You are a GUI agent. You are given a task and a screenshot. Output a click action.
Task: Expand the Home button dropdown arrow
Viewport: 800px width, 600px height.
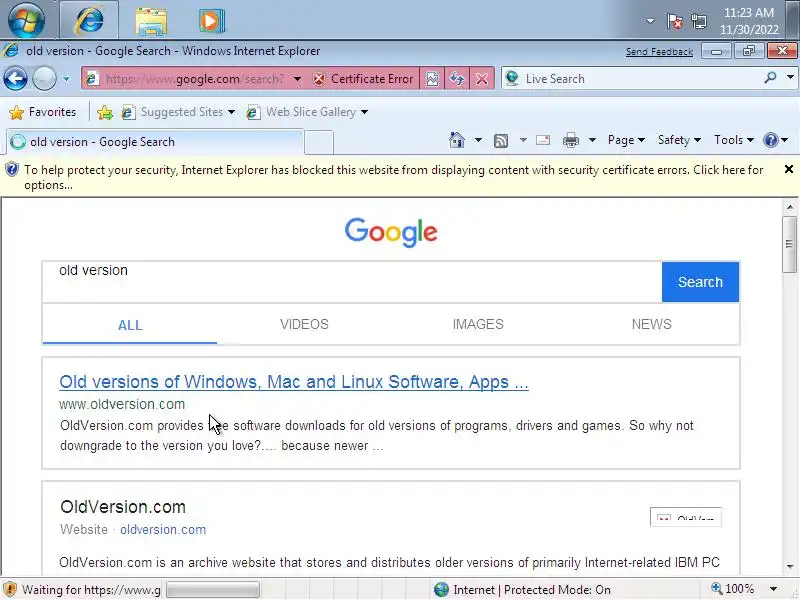pos(478,140)
